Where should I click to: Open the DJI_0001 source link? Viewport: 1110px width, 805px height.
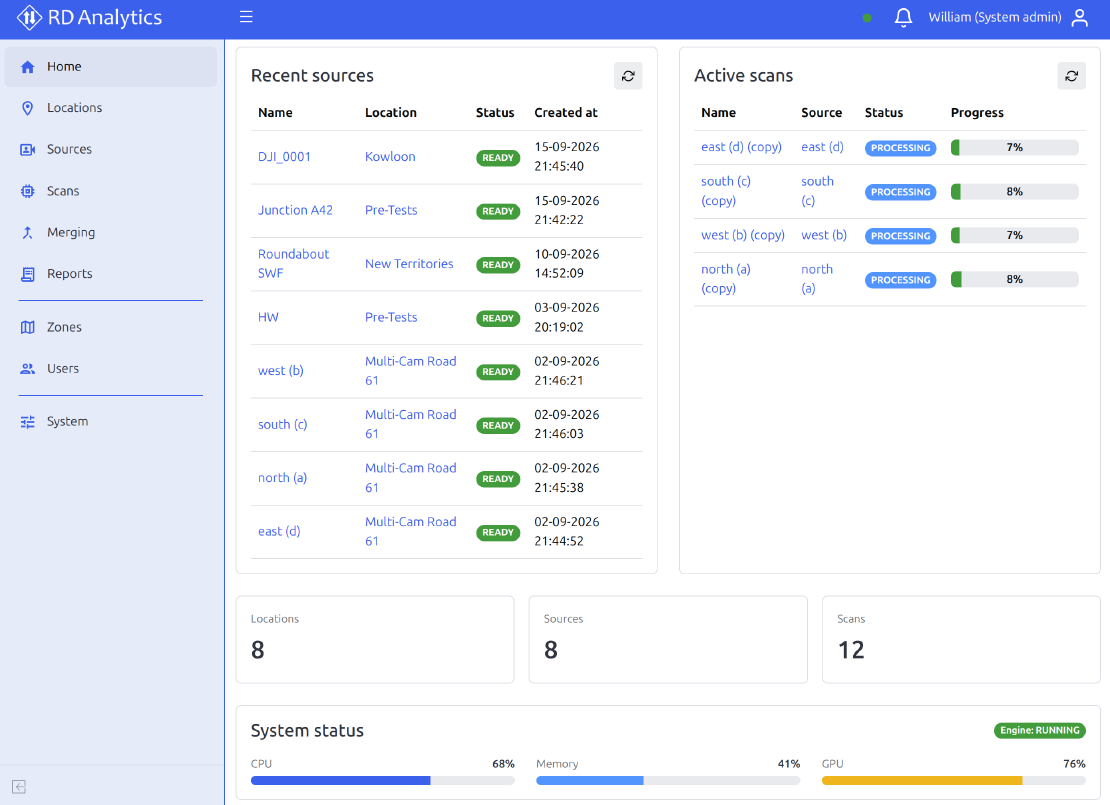(x=284, y=156)
